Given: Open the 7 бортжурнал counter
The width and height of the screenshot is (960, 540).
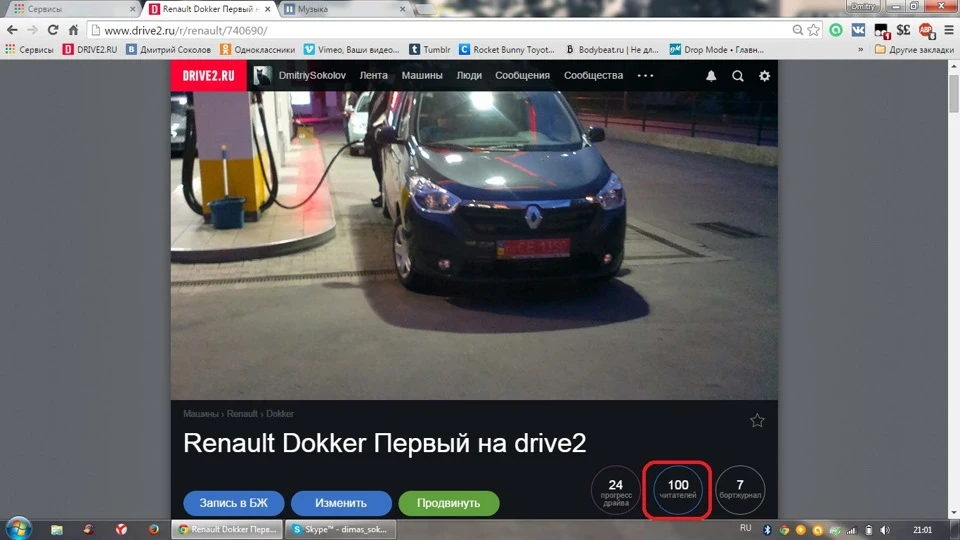Looking at the screenshot, I should 740,490.
